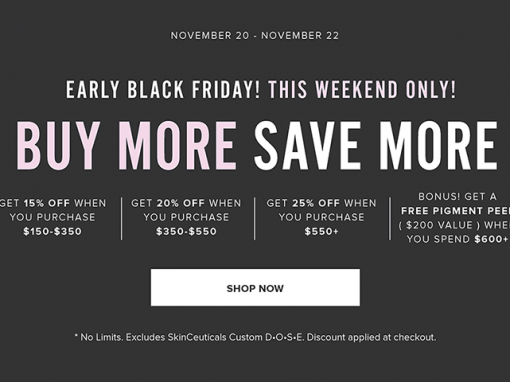Click the BONUS! GET A line

point(457,197)
